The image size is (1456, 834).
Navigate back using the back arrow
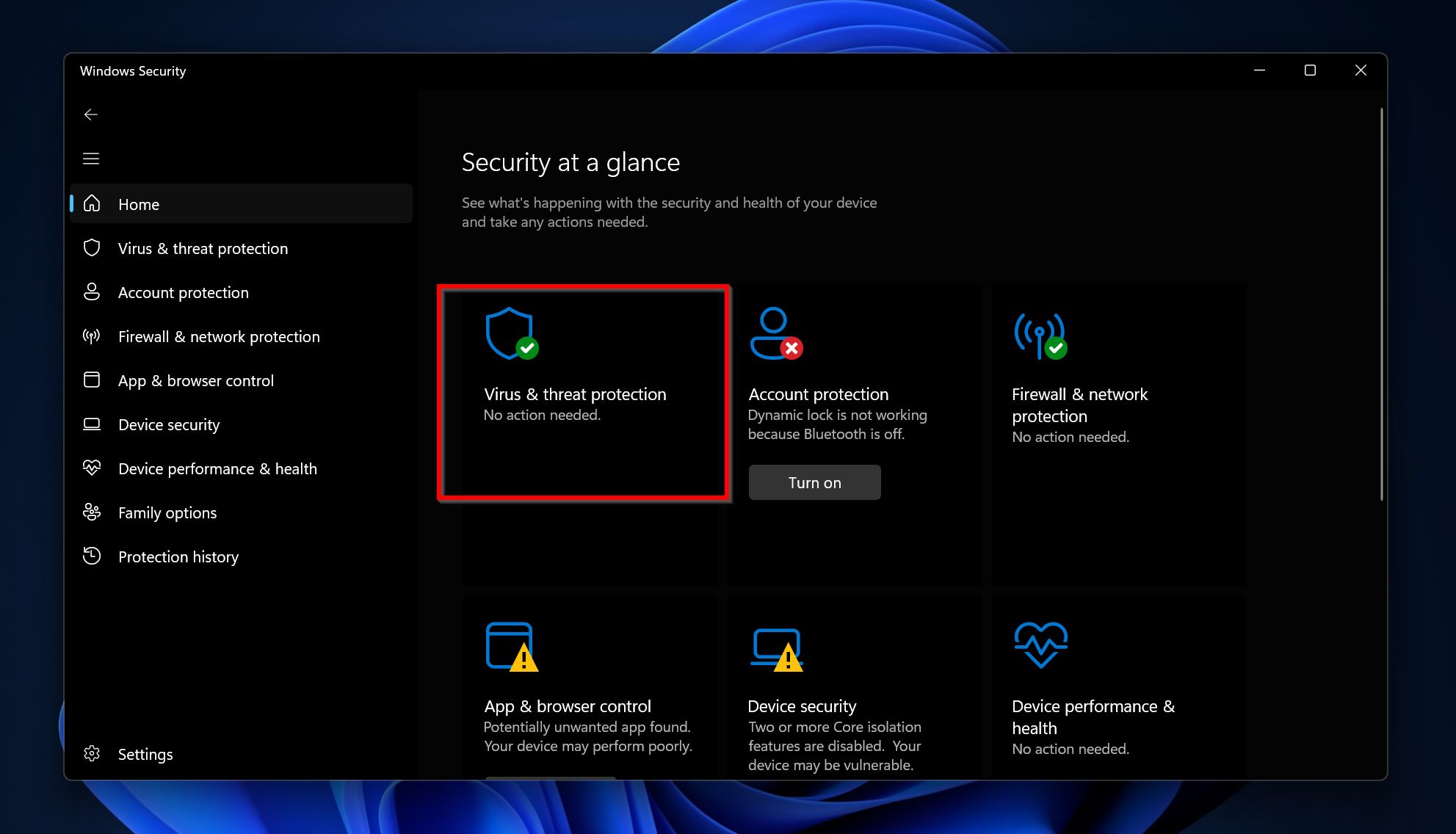[90, 113]
